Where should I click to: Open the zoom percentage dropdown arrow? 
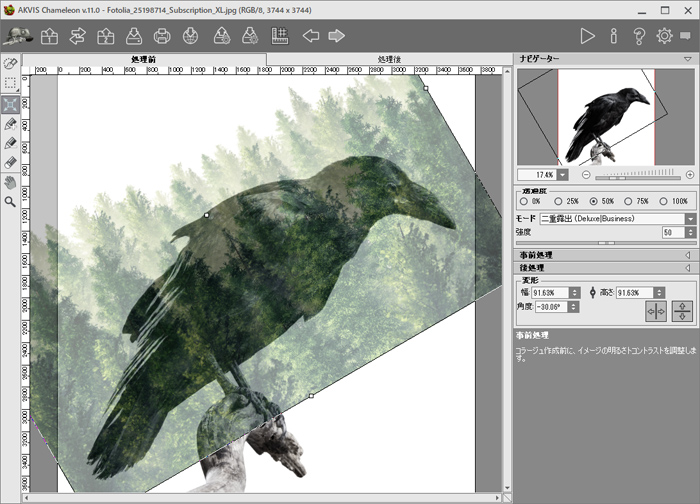563,175
